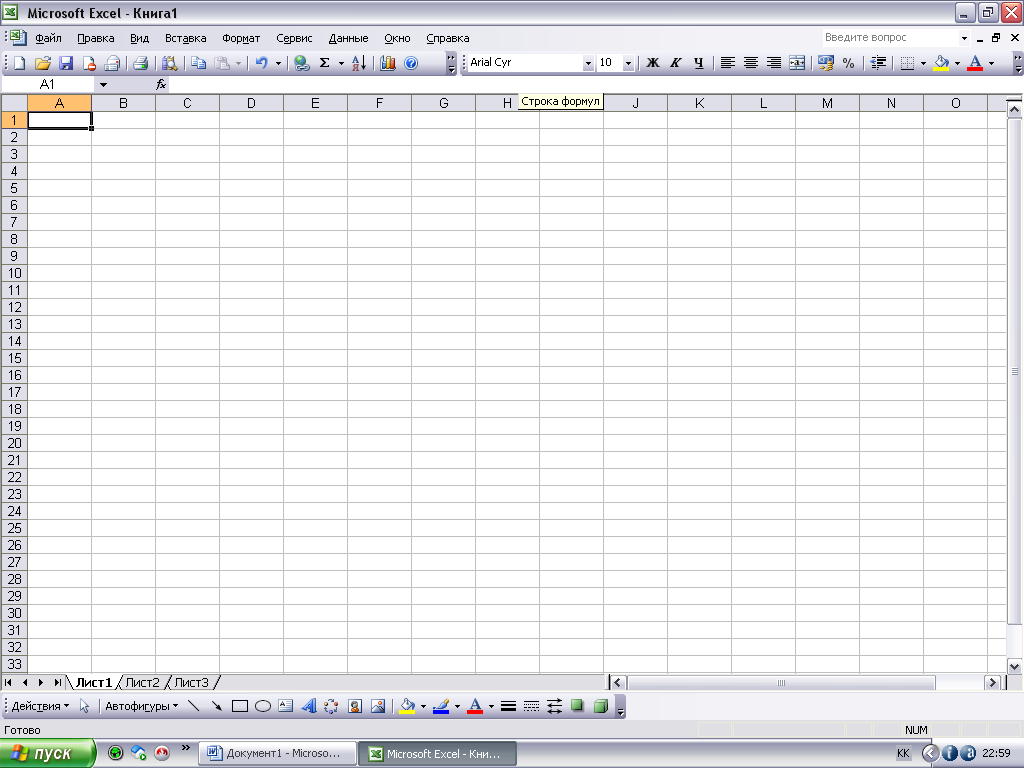1024x768 pixels.
Task: Select the Arrow drawing tool
Action: click(216, 706)
